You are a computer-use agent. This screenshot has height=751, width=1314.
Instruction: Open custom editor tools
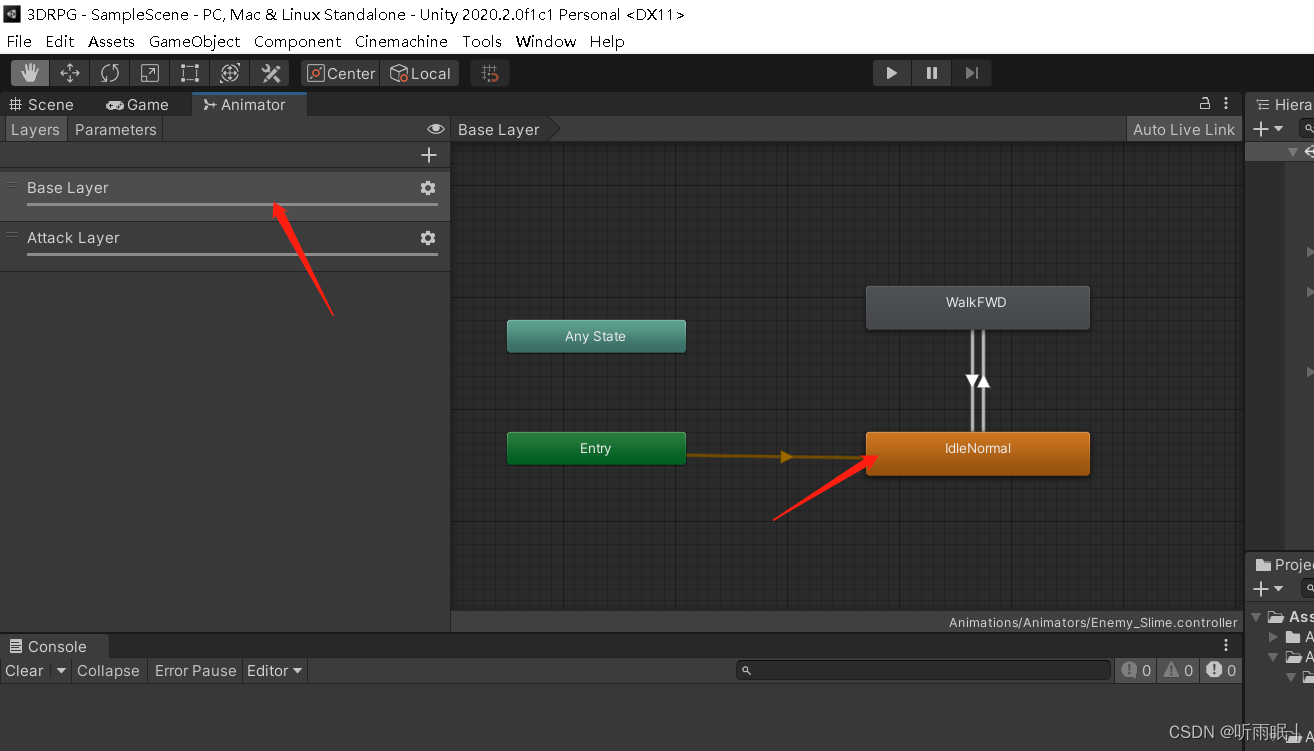click(x=270, y=73)
